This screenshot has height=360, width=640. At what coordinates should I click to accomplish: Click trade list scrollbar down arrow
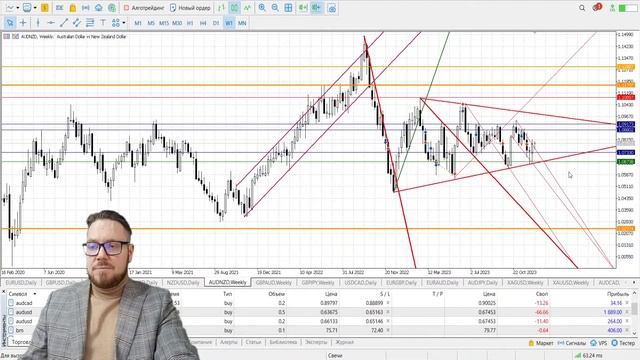click(634, 333)
